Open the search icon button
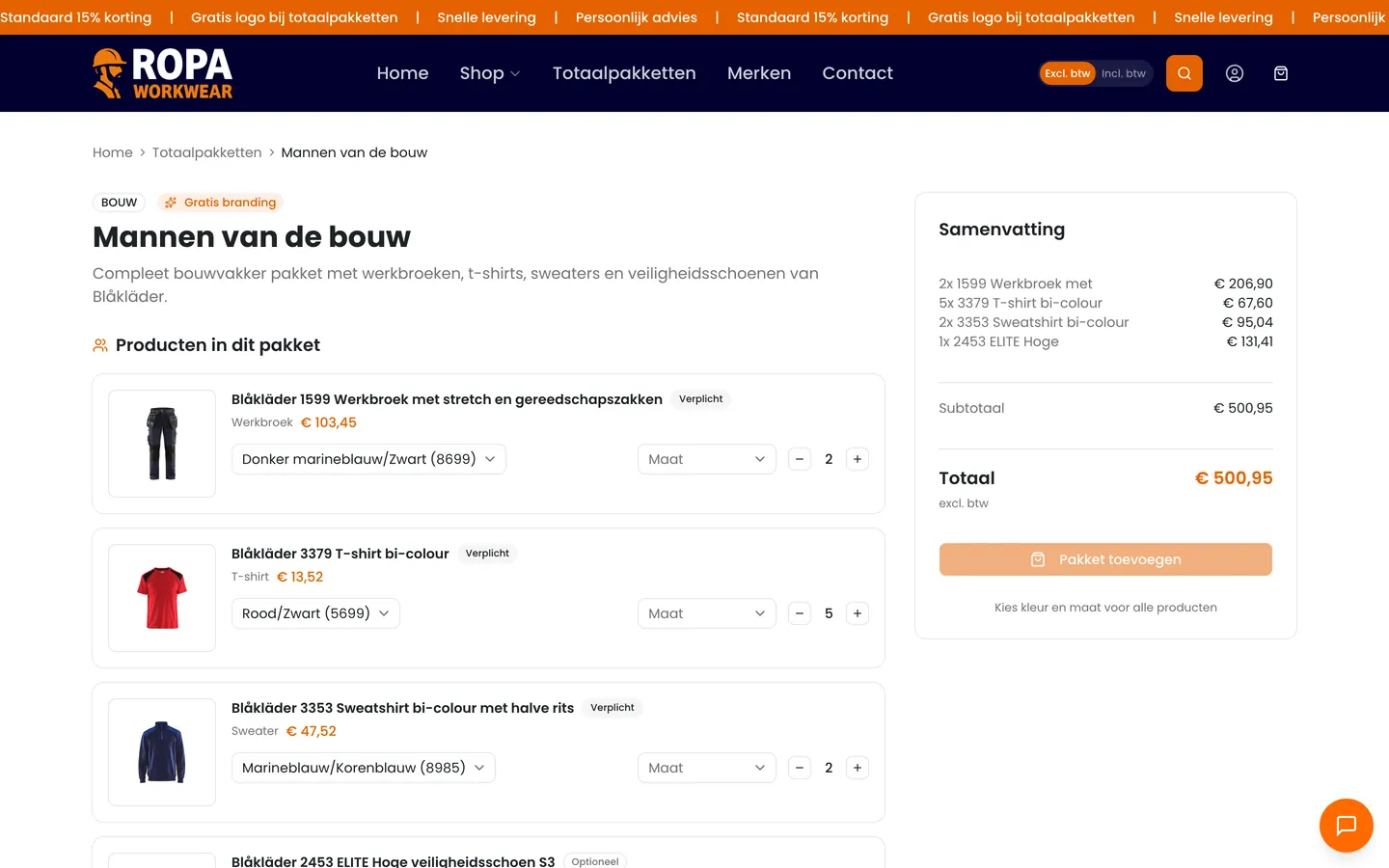 click(1184, 73)
